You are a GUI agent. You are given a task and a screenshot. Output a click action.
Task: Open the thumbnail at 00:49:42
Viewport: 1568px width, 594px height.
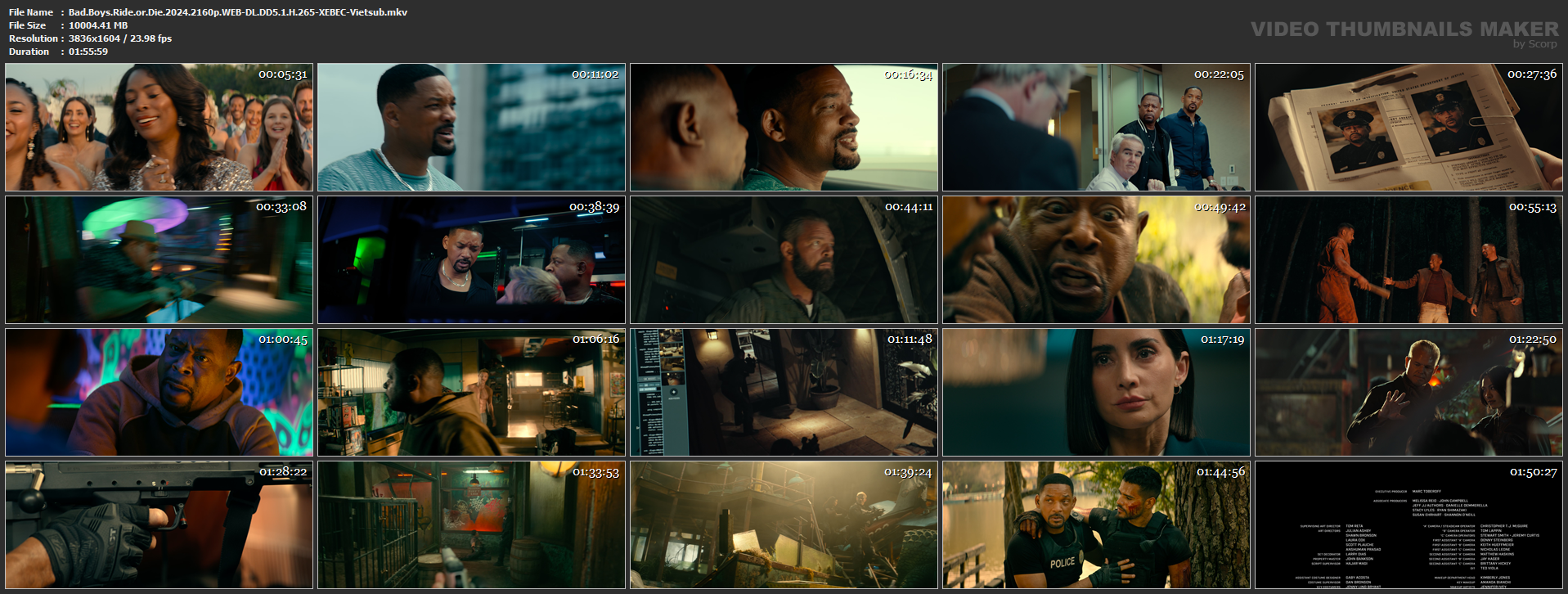[x=1096, y=259]
